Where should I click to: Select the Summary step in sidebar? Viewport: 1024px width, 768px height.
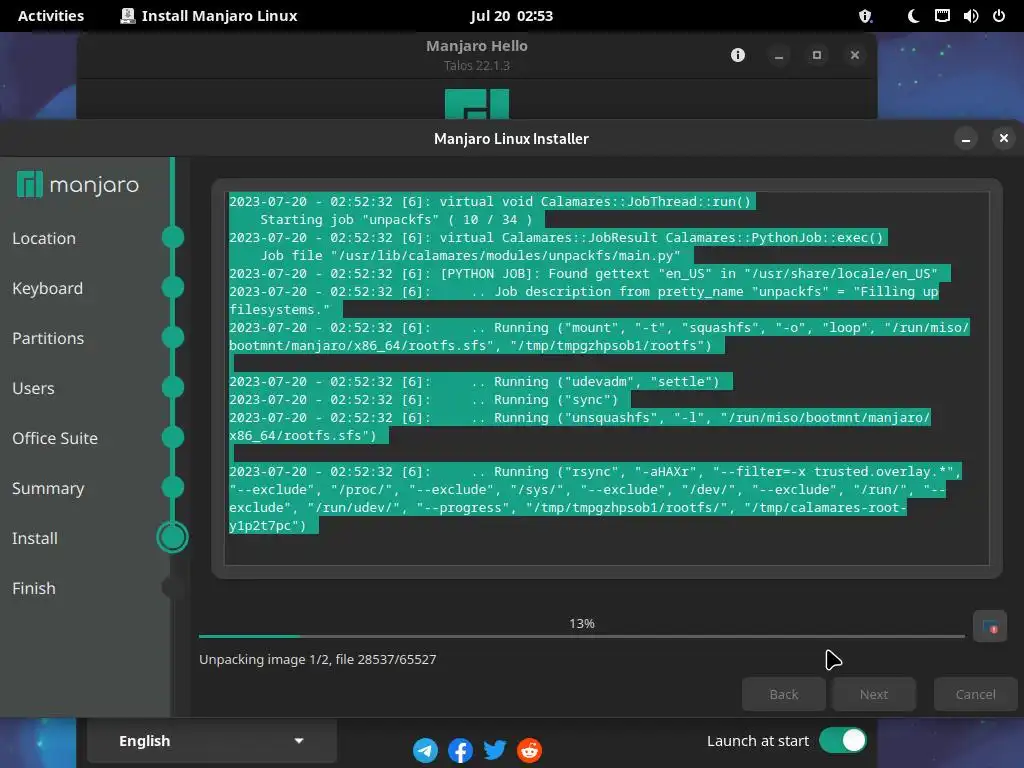(48, 488)
